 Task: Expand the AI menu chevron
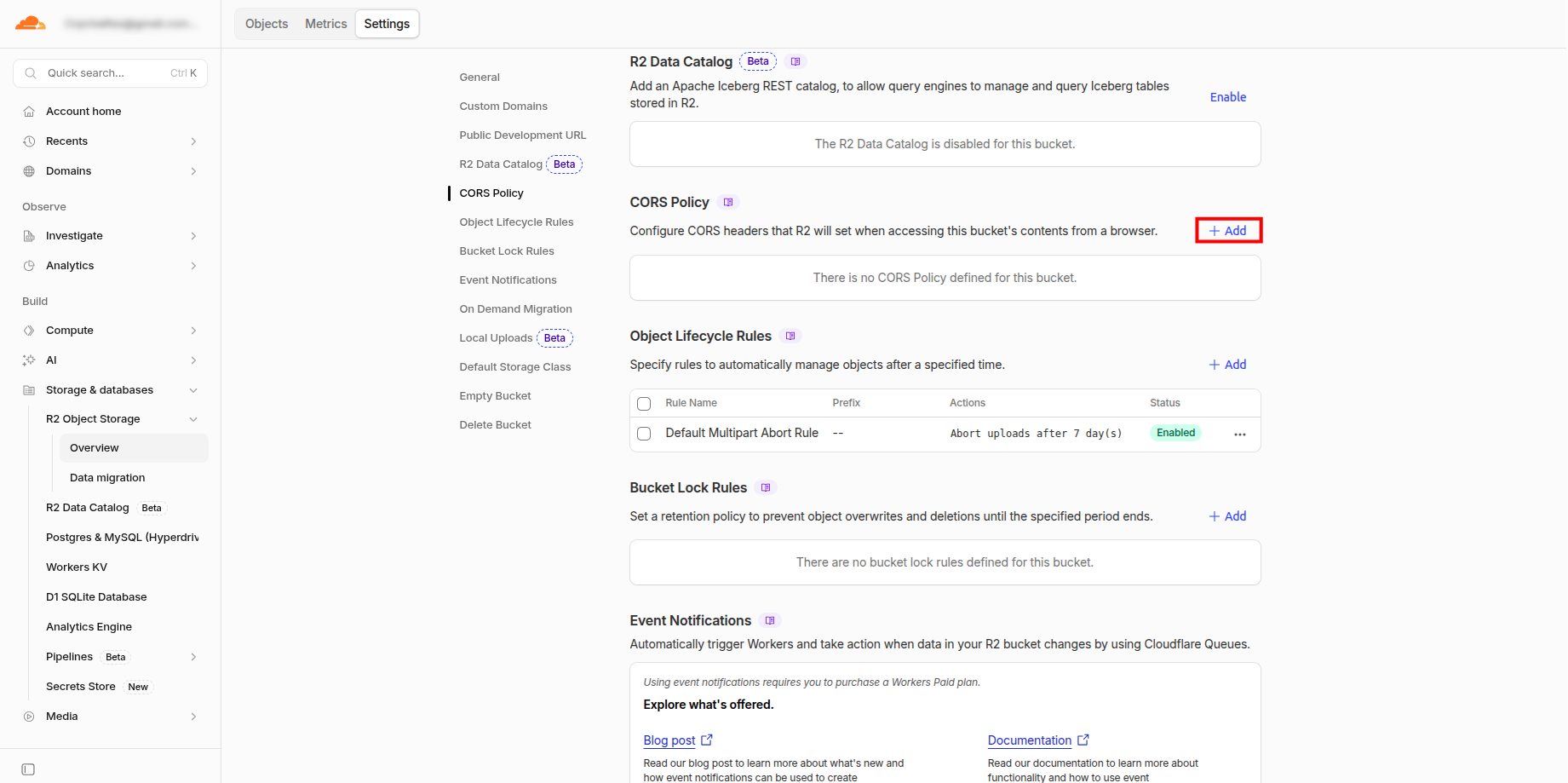click(x=193, y=360)
